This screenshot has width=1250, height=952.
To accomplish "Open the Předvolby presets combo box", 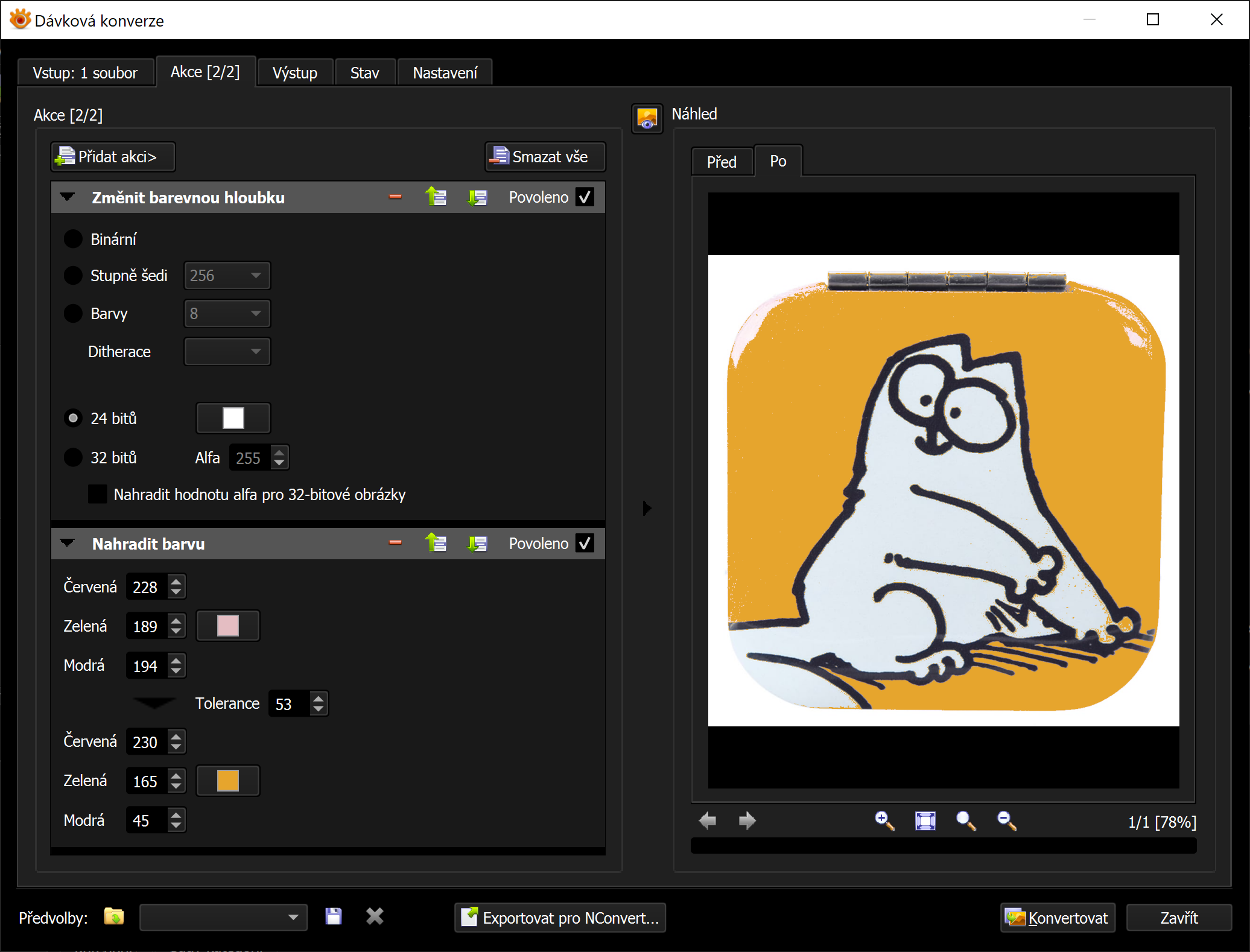I will [223, 917].
